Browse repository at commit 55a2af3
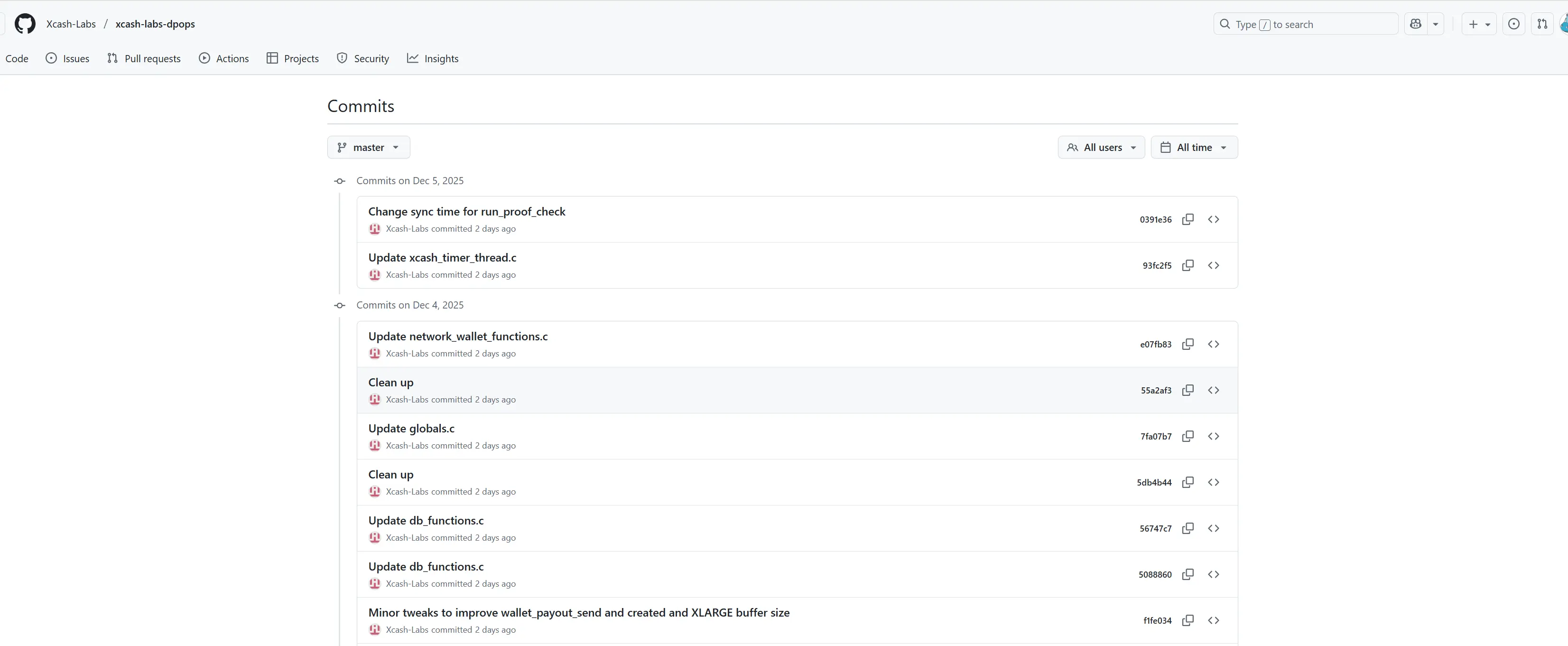The width and height of the screenshot is (1568, 646). tap(1213, 390)
